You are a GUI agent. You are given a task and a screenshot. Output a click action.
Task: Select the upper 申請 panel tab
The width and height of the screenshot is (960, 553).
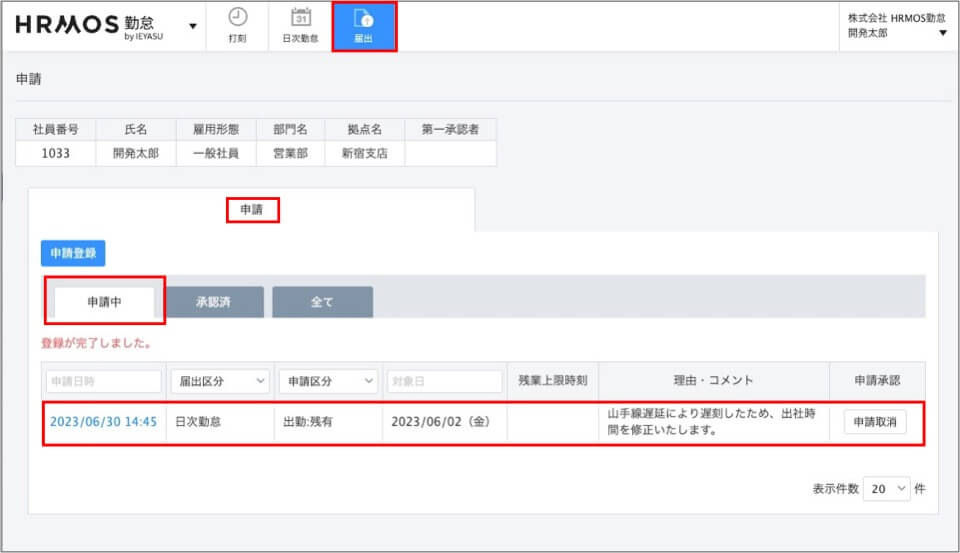(251, 210)
